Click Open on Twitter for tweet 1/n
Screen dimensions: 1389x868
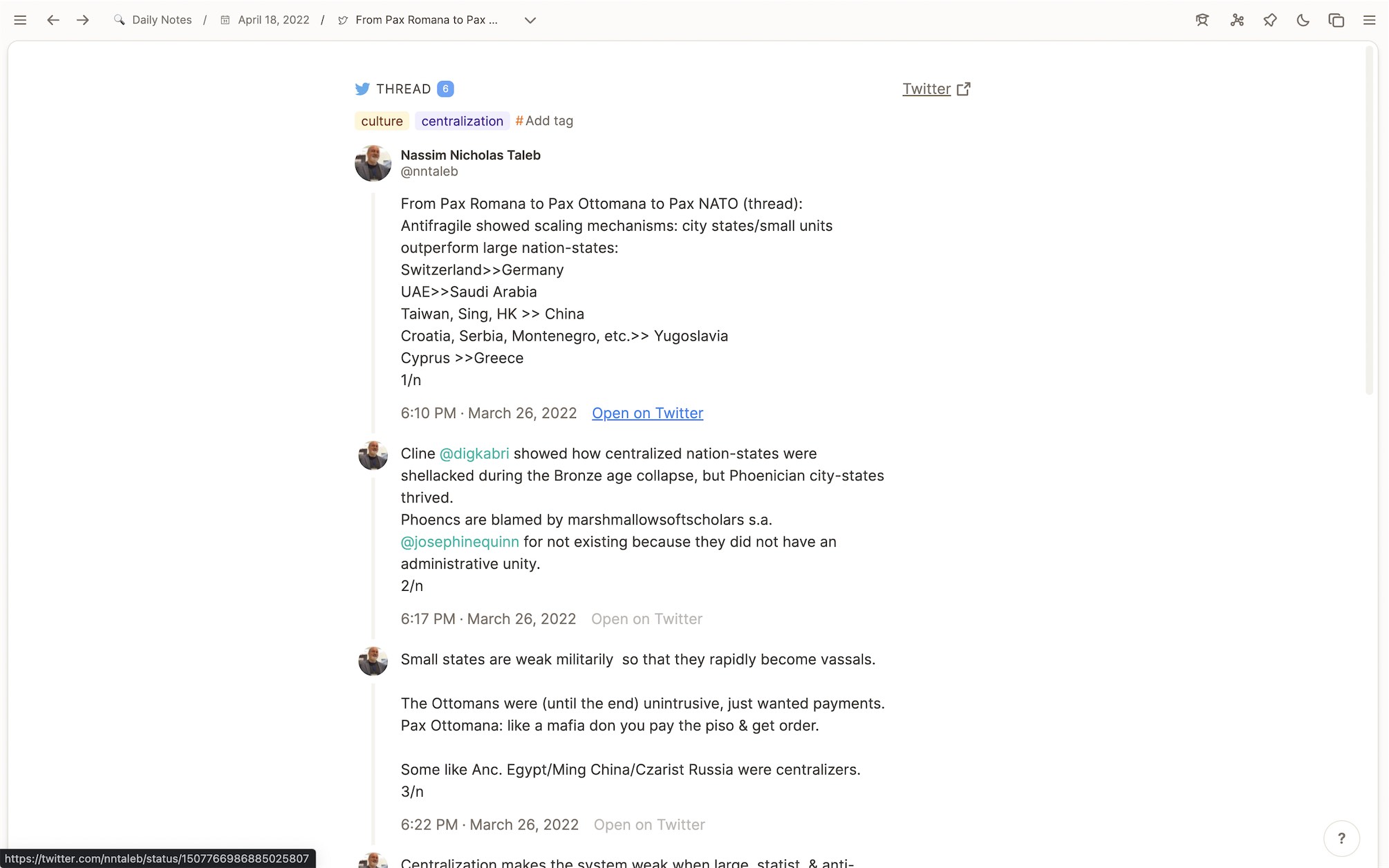[647, 413]
